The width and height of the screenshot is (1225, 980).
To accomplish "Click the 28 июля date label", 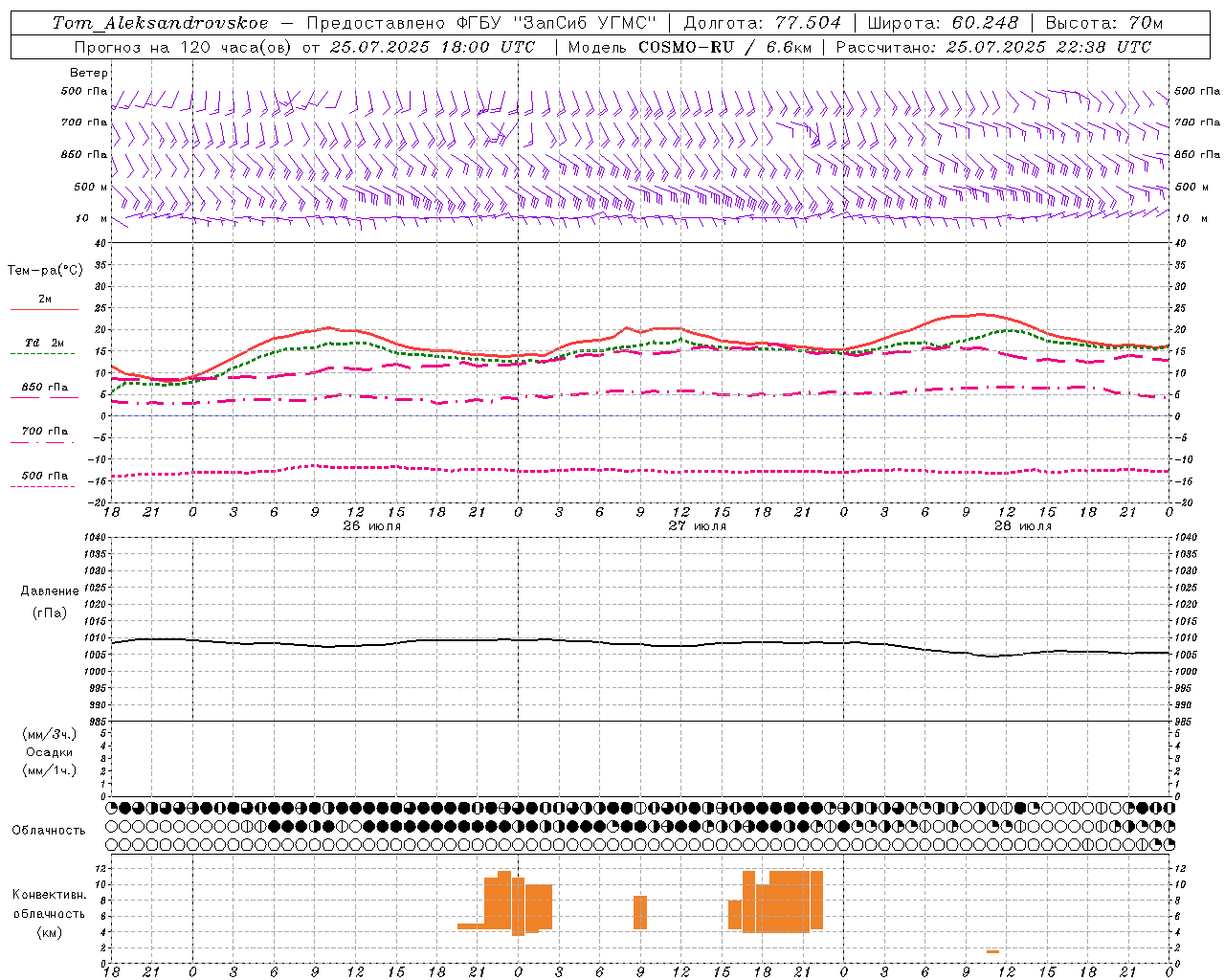I will [1022, 526].
